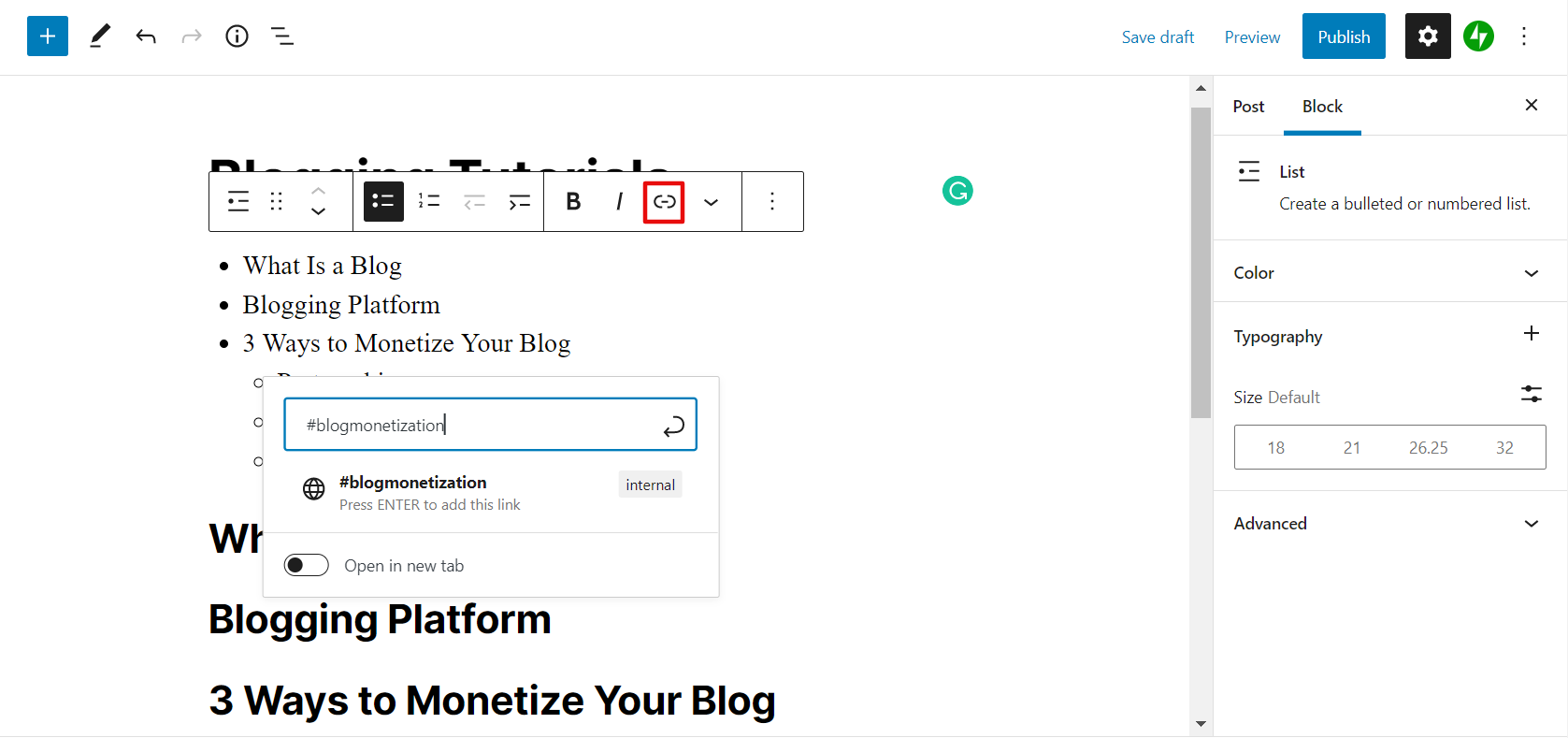The image size is (1568, 738).
Task: Choose font size 26.25
Action: [1428, 448]
